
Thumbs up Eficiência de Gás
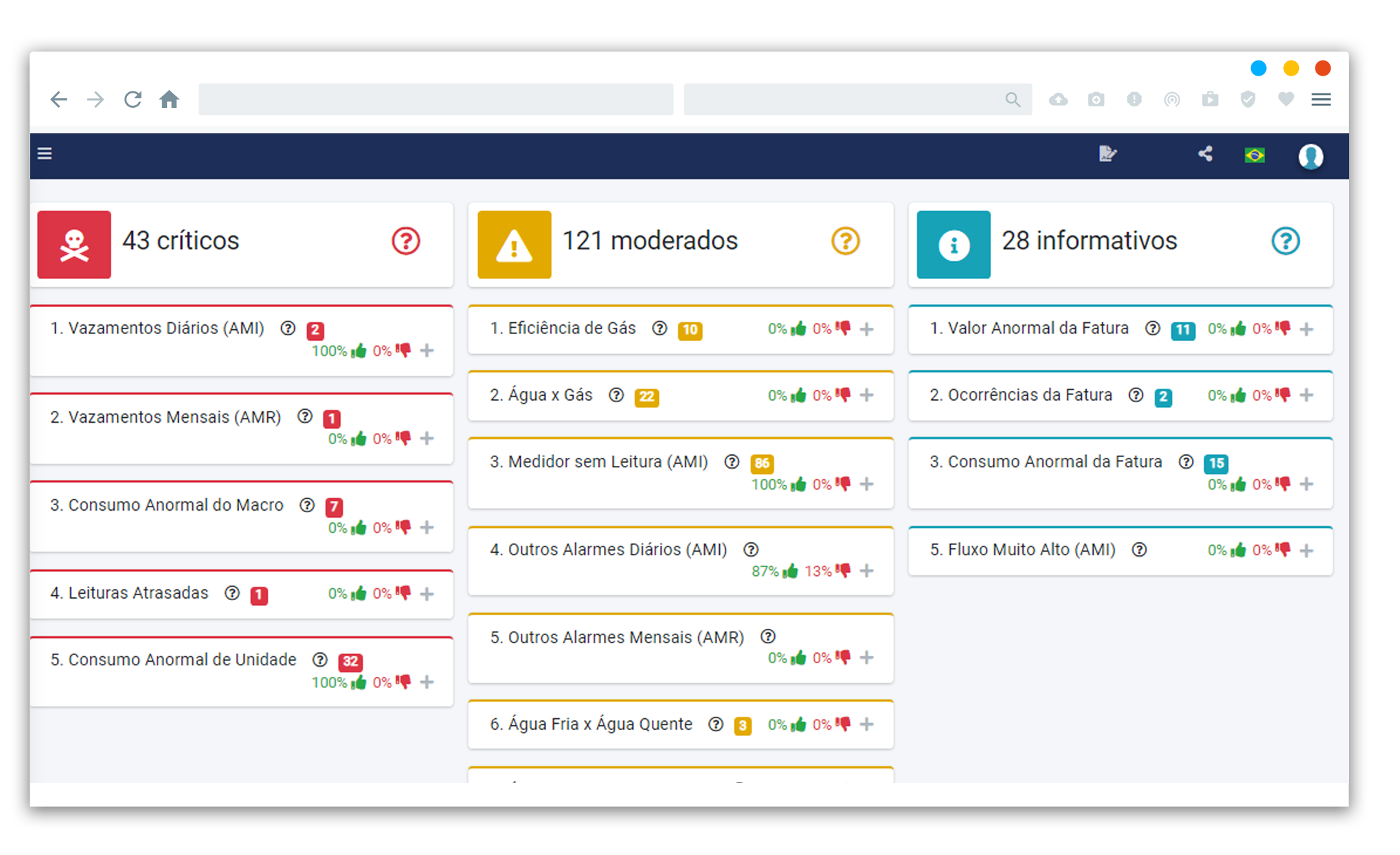coord(798,329)
